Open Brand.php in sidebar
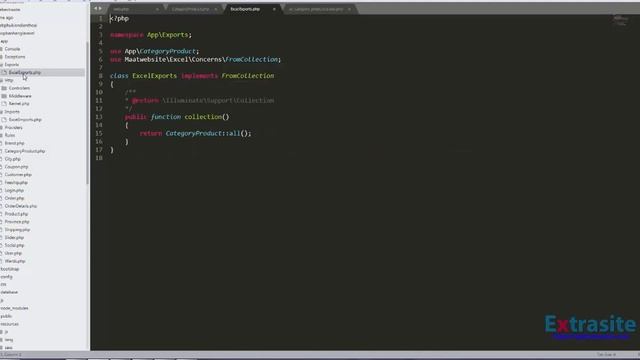The width and height of the screenshot is (640, 360). tap(14, 143)
